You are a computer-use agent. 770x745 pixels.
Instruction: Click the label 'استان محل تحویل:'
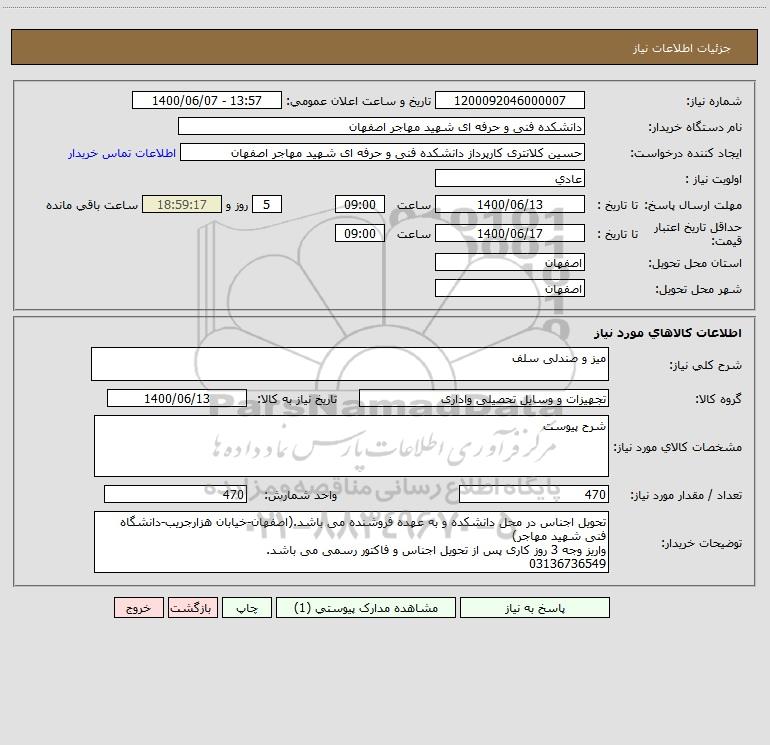695,263
